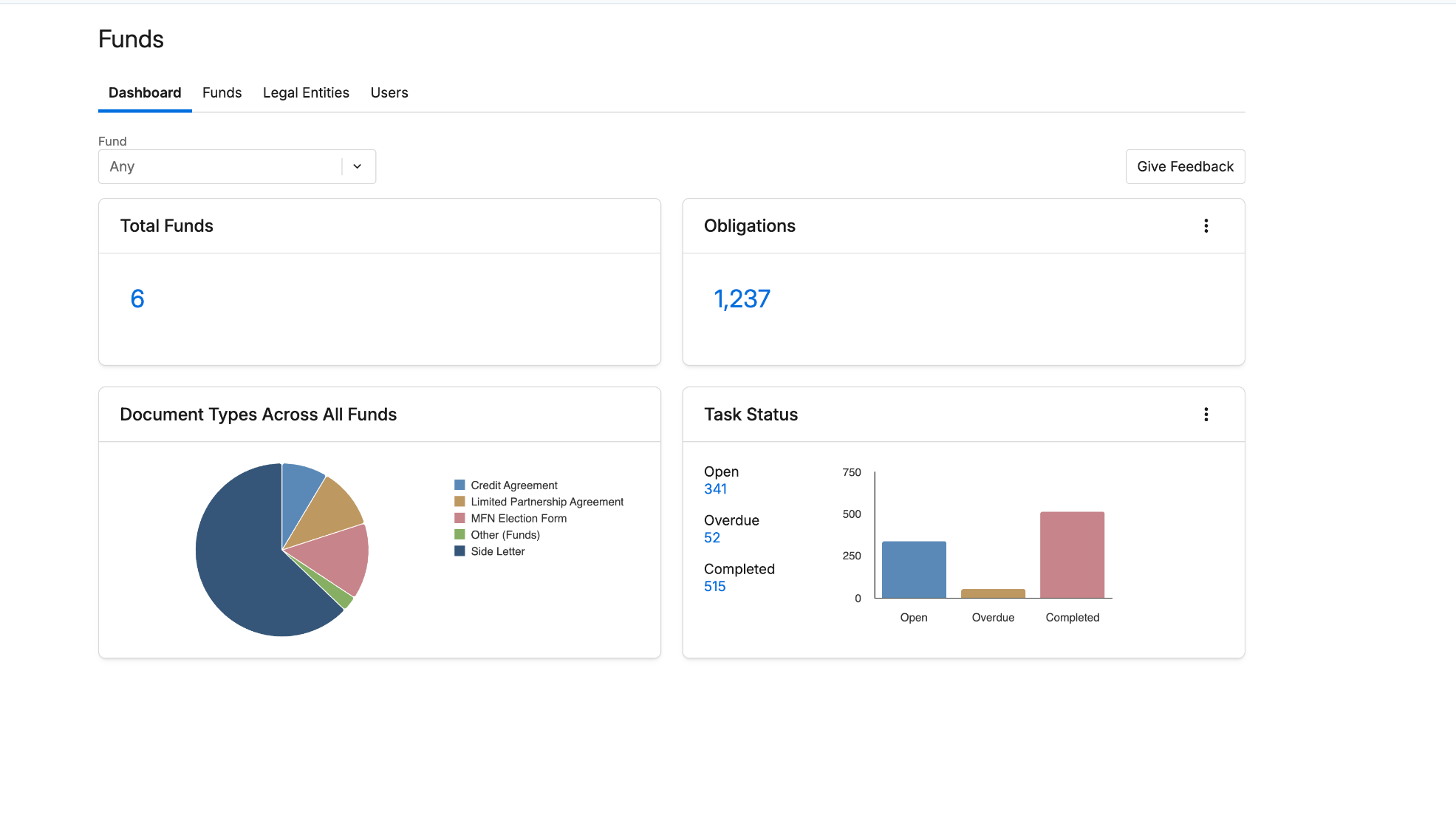Viewport: 1456px width, 818px height.
Task: Open the Task Status three-dot menu
Action: 1206,415
